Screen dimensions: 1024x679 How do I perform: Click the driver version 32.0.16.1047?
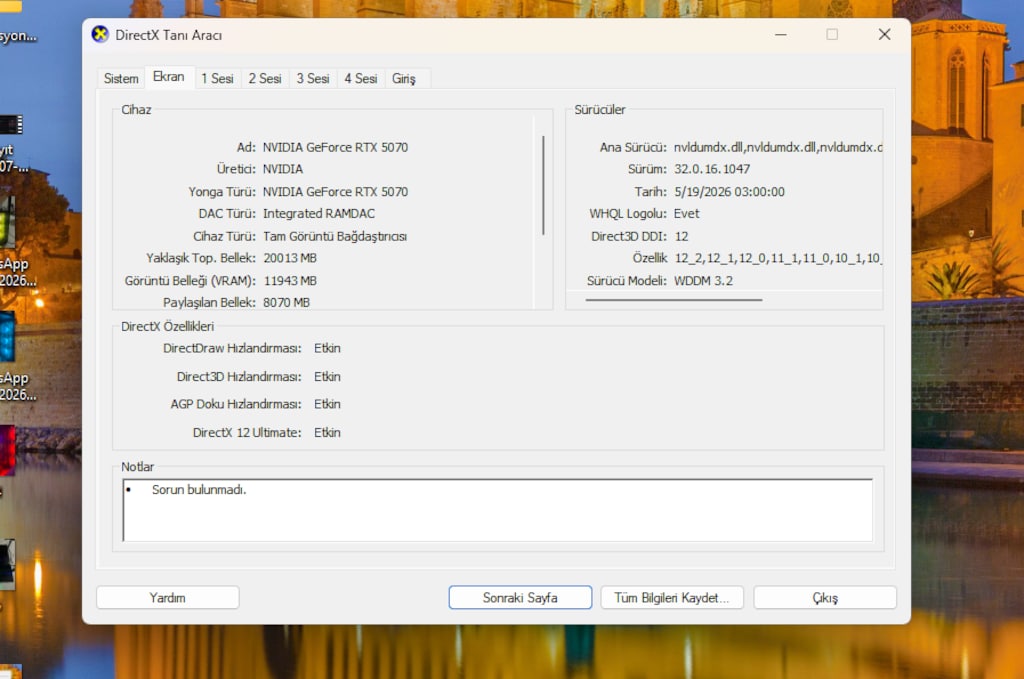click(712, 169)
